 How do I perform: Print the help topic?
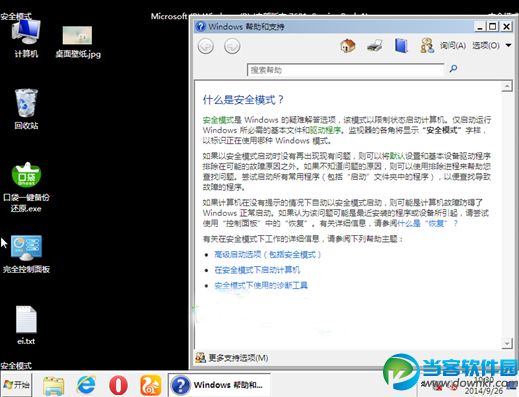click(x=375, y=46)
